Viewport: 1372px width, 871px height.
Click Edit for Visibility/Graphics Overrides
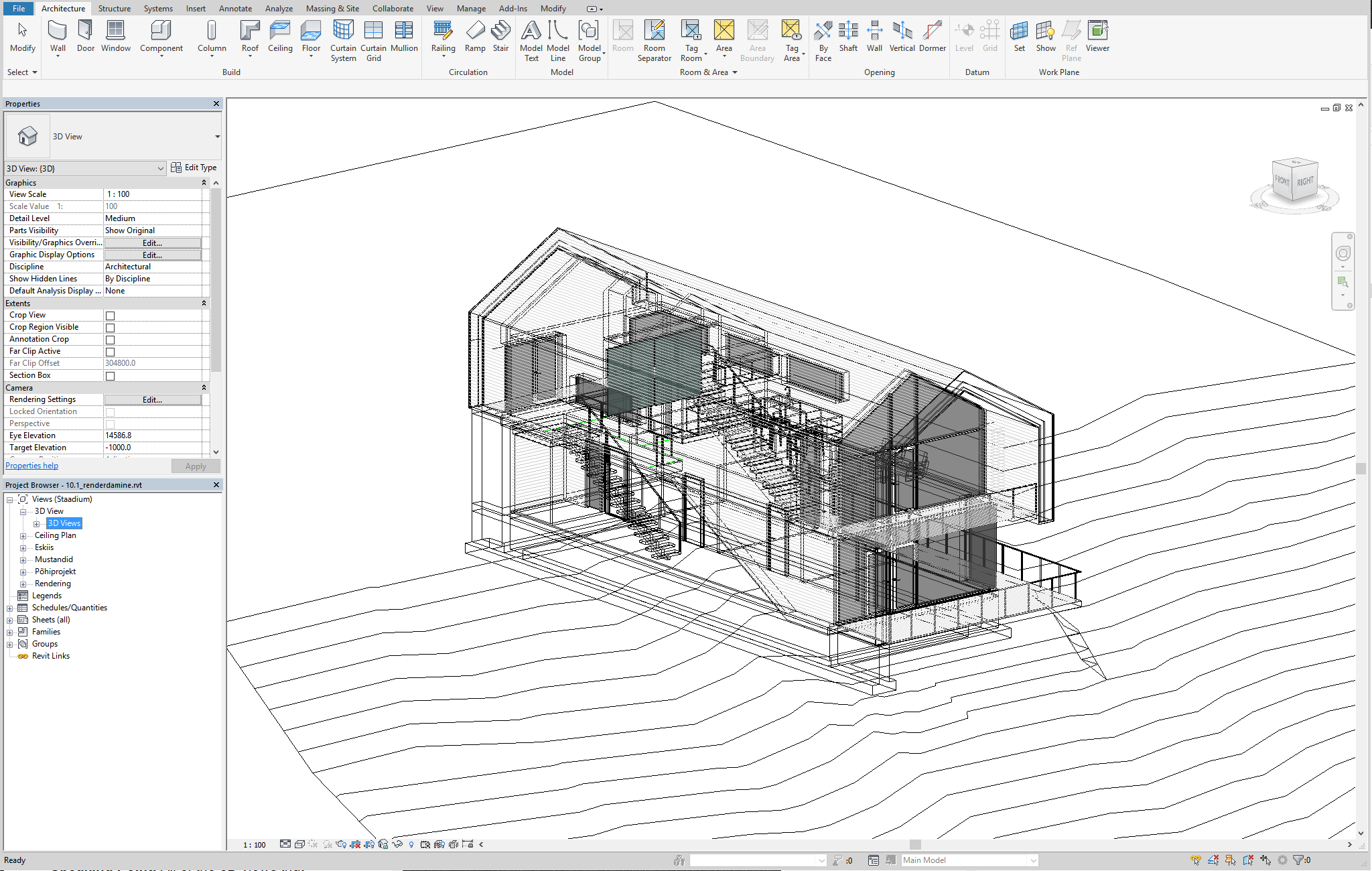(x=152, y=243)
